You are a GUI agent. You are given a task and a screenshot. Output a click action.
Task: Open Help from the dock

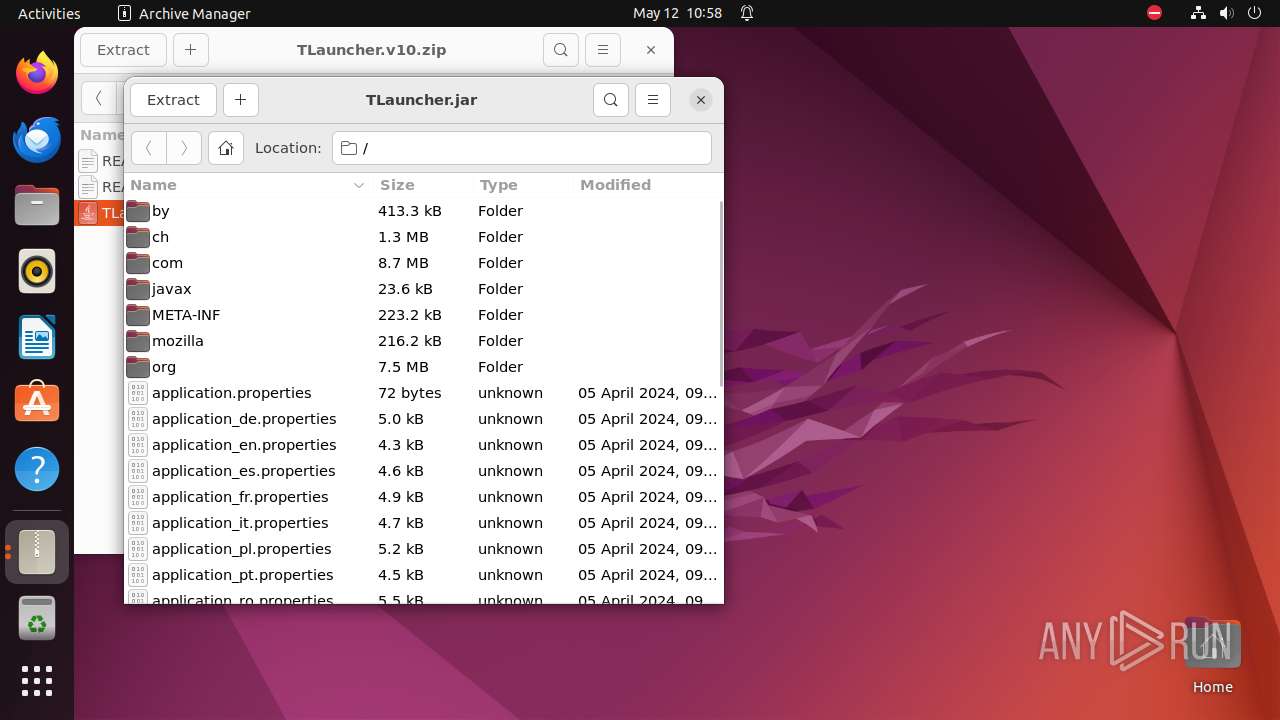click(37, 469)
